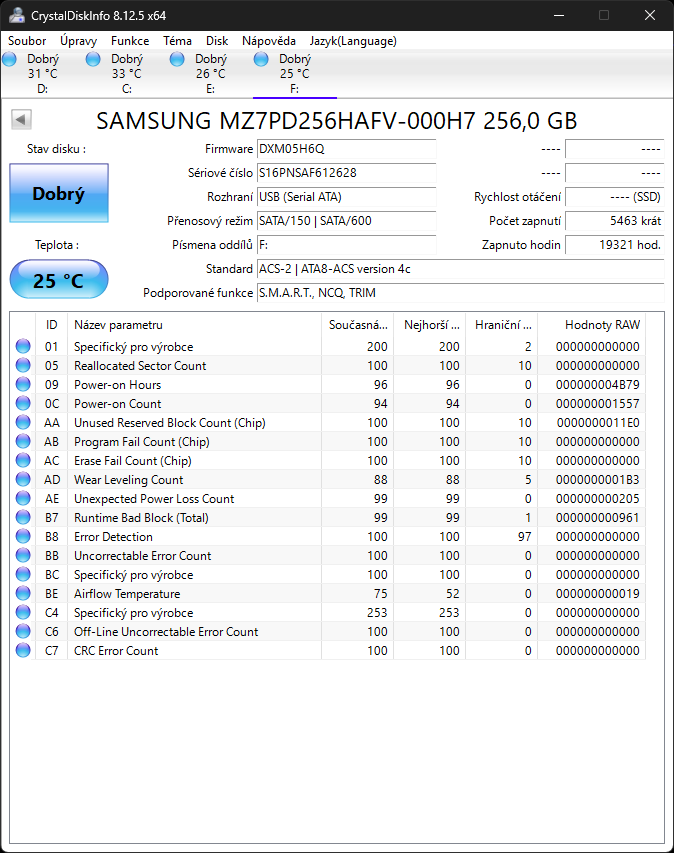
Task: Click status orb for Error Detection row
Action: (23, 536)
